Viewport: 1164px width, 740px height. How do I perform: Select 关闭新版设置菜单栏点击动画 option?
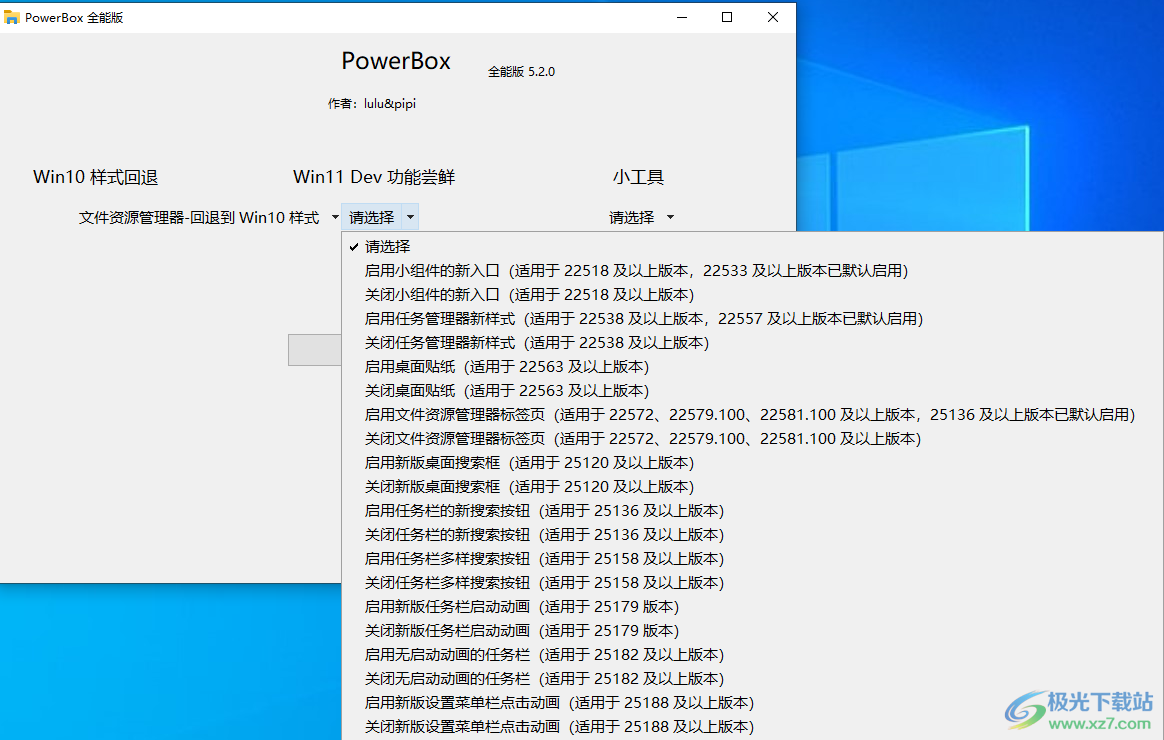tap(753, 727)
